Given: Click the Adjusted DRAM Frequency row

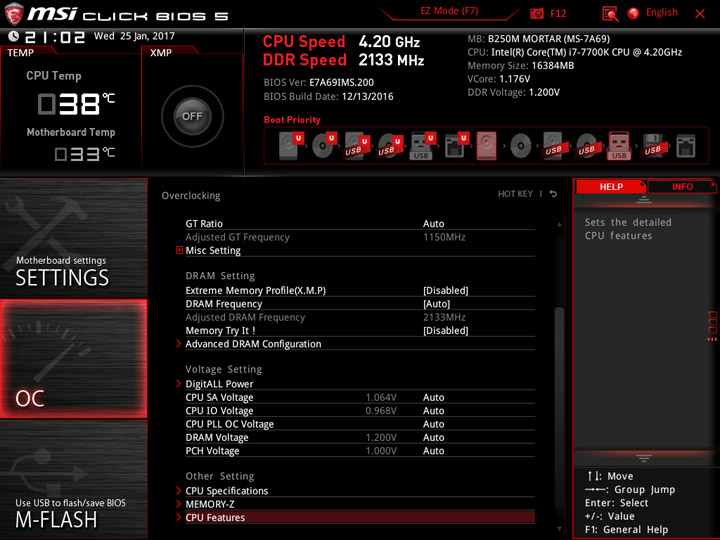Looking at the screenshot, I should [x=360, y=317].
